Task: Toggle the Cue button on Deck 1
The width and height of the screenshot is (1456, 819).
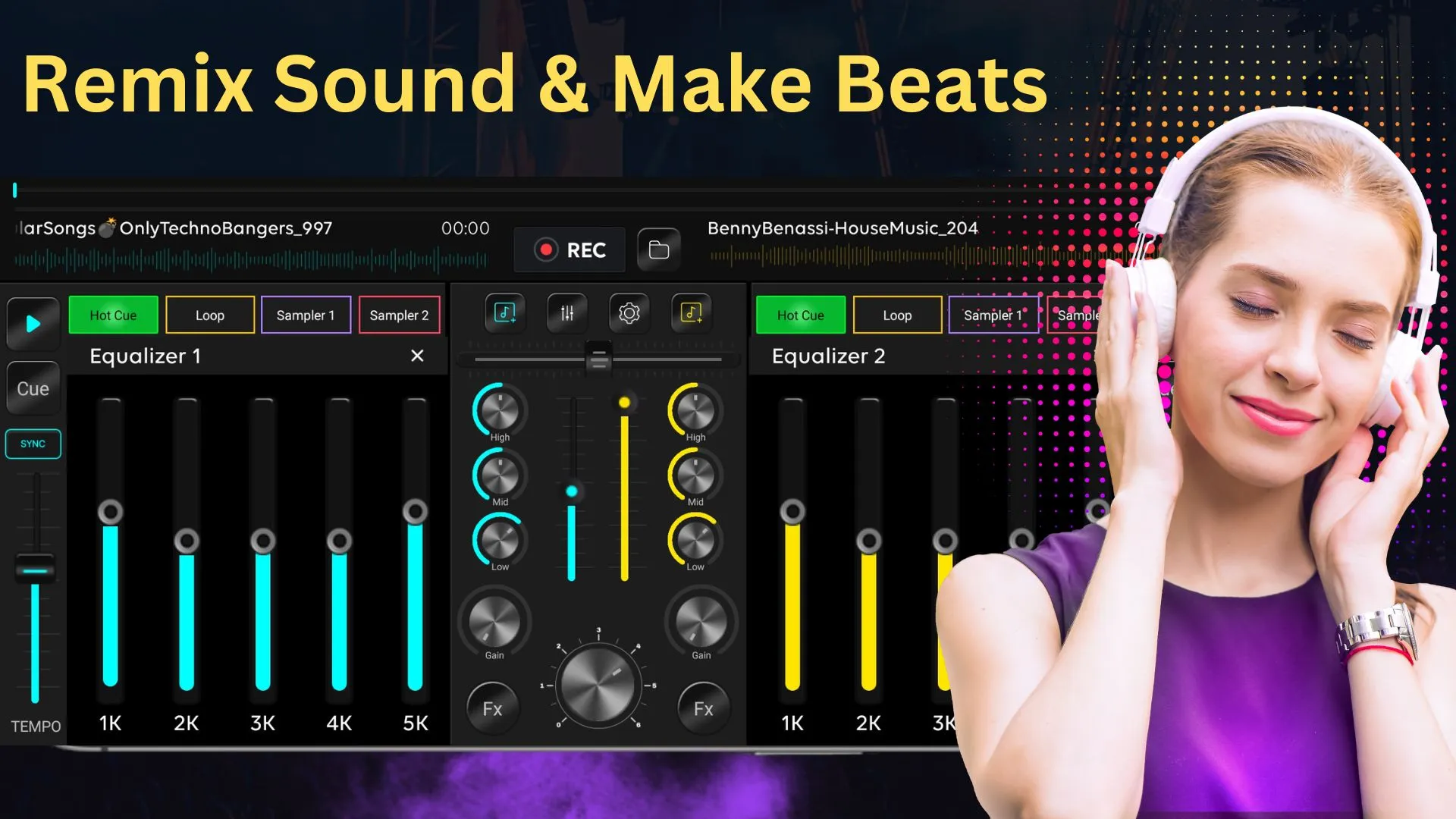Action: (x=32, y=388)
